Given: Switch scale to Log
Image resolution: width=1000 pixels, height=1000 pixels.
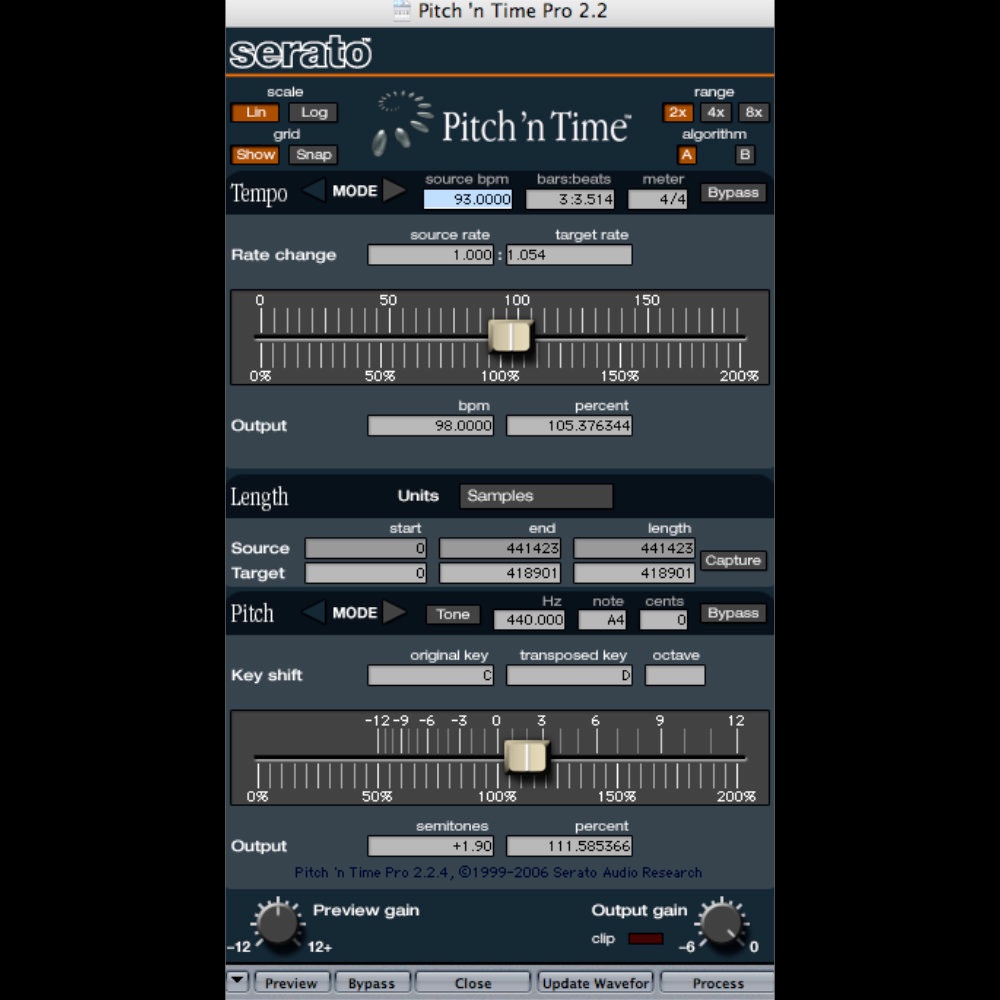Looking at the screenshot, I should 314,113.
